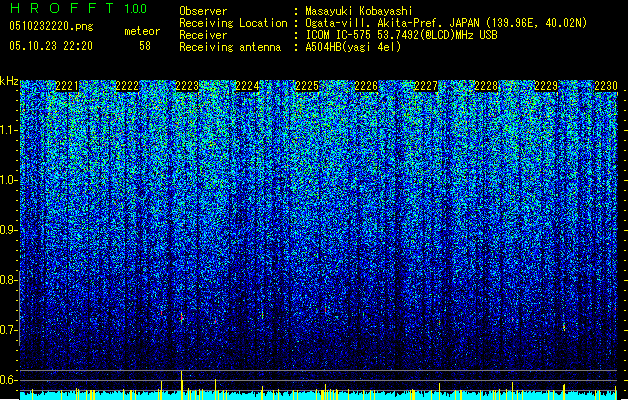Click the kHz axis unit label
629x400 pixels.
click(9, 81)
